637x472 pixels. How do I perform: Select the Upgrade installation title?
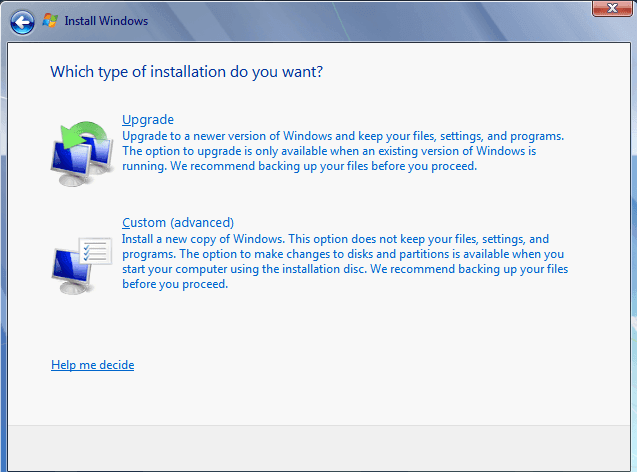[x=148, y=120]
